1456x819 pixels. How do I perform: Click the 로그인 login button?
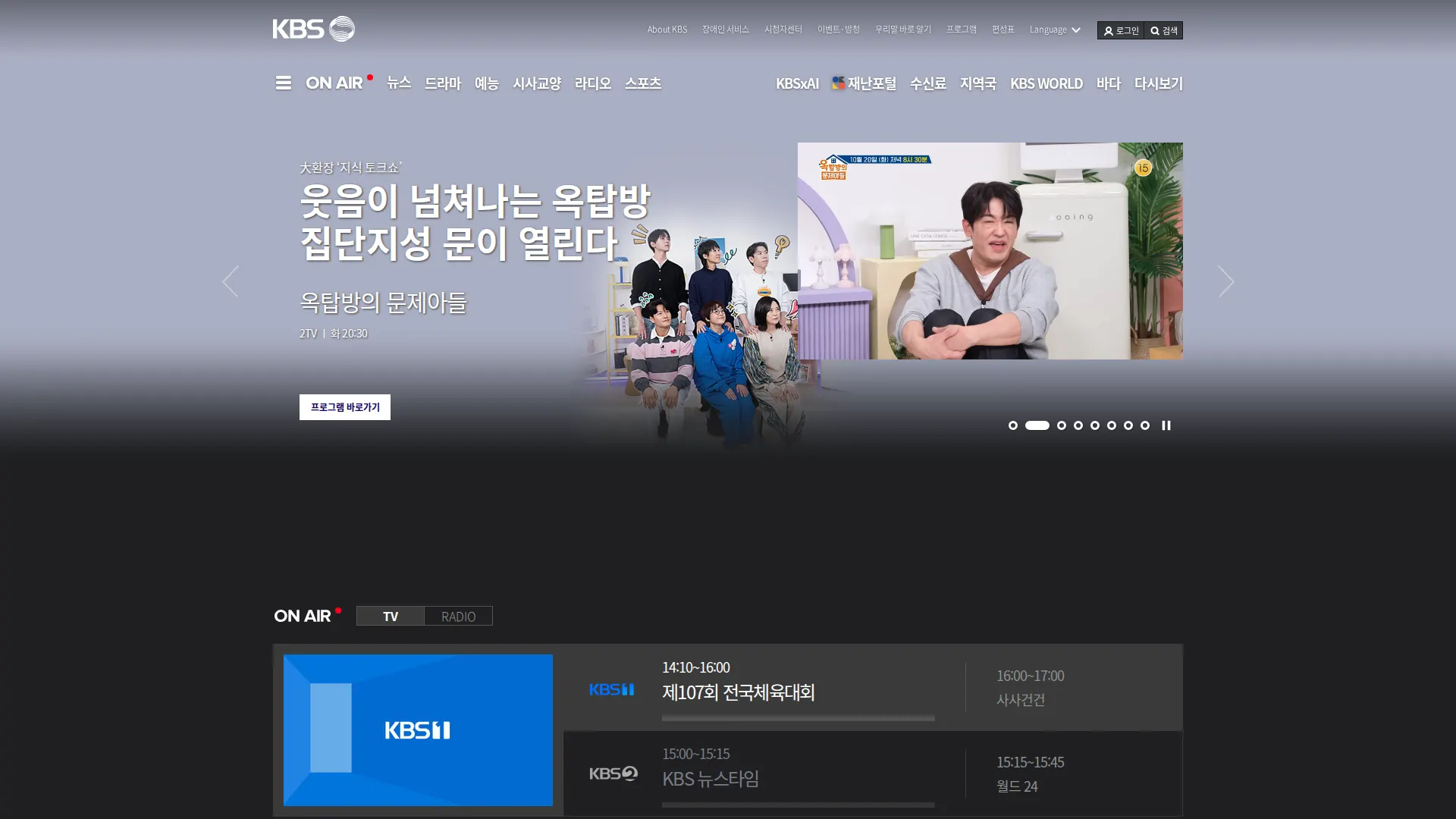point(1121,30)
